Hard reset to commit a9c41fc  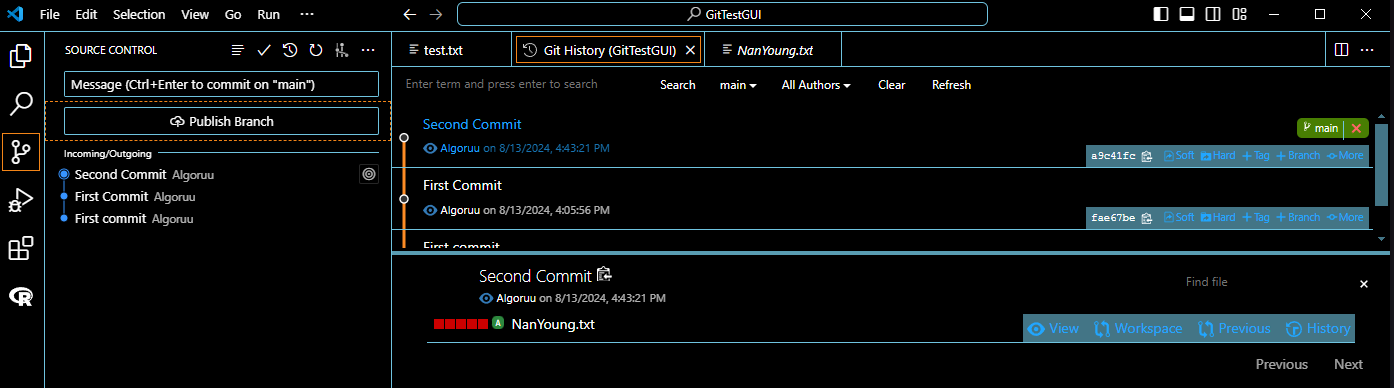click(x=1218, y=156)
